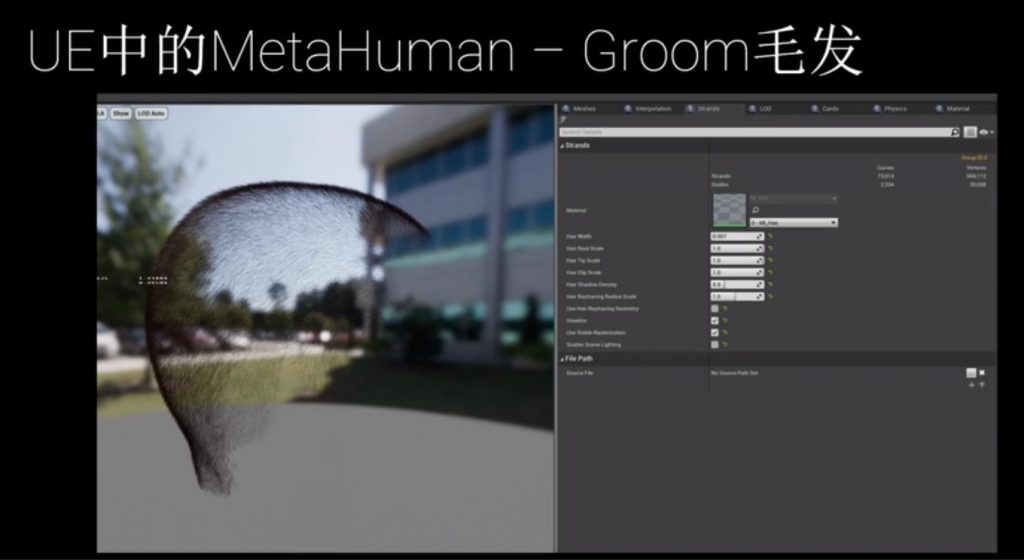Open the eye view options dropdown
Image resolution: width=1024 pixels, height=560 pixels.
coord(986,132)
